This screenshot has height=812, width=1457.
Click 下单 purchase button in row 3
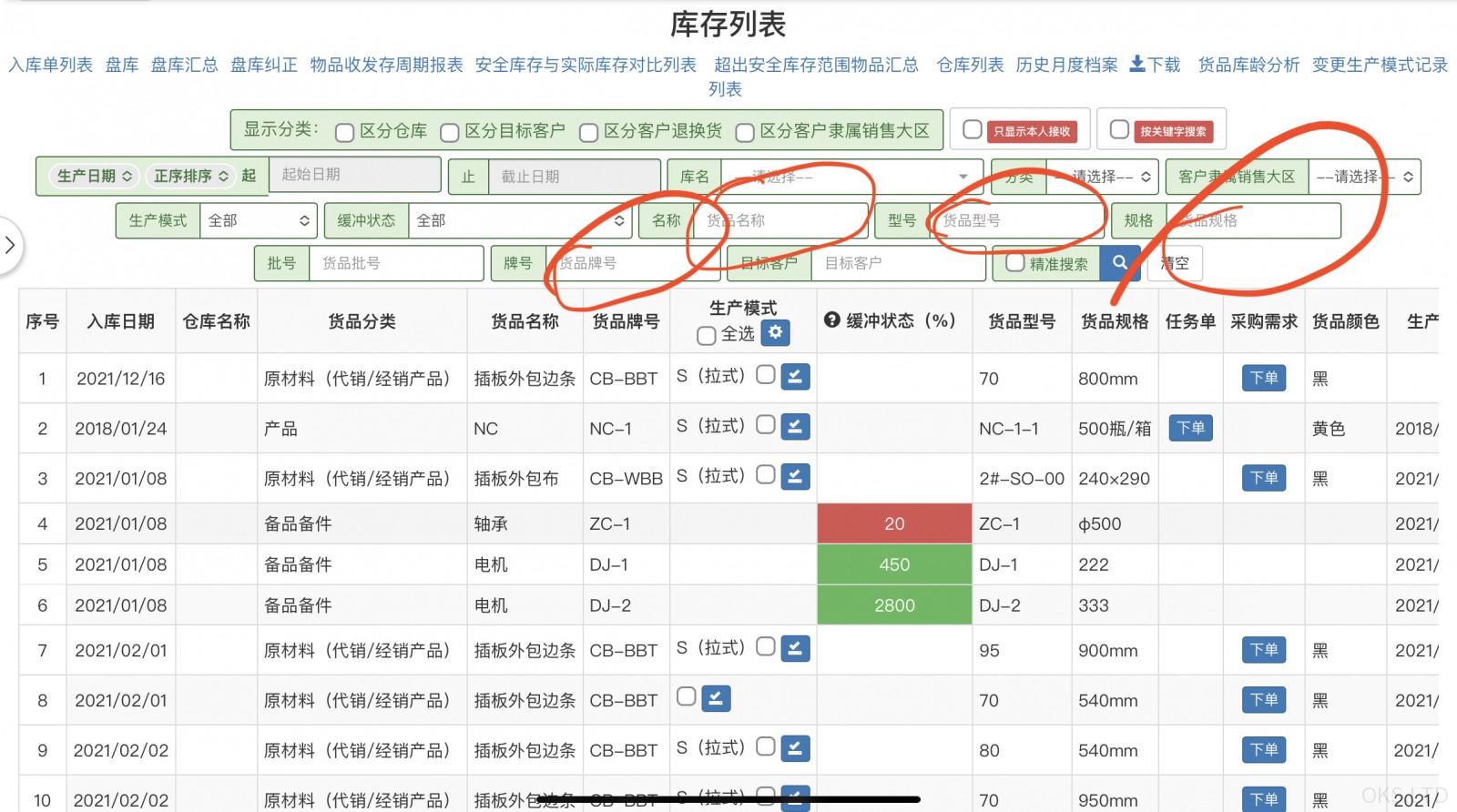[x=1264, y=478]
